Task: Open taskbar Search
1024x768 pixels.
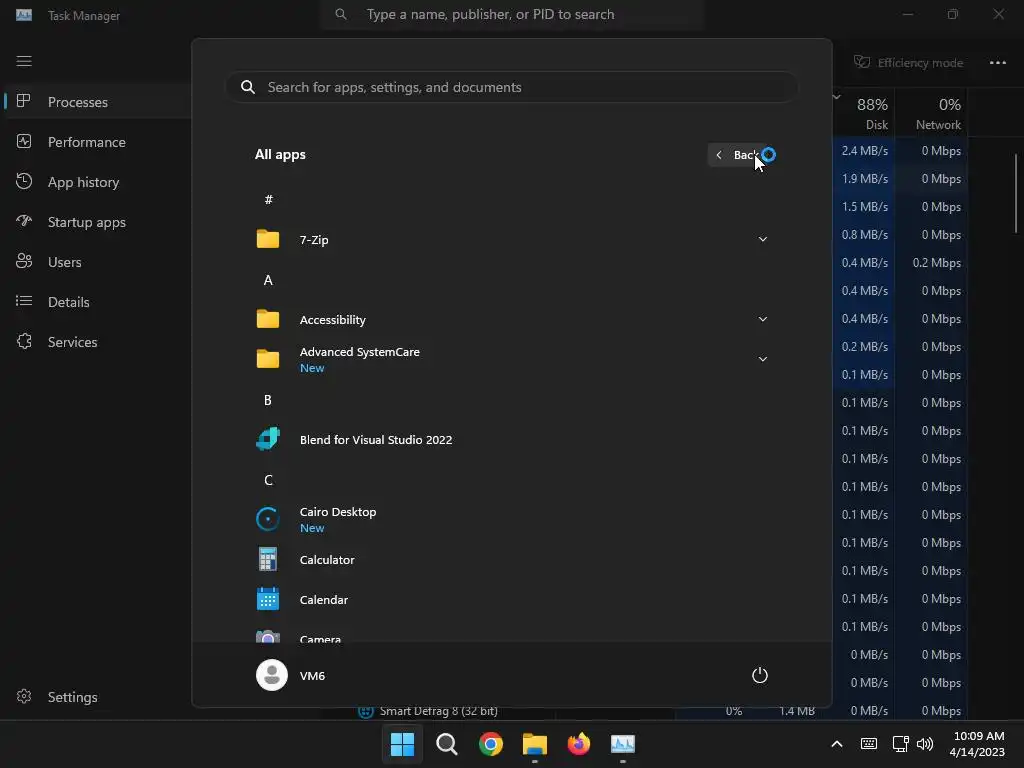Action: coord(447,744)
